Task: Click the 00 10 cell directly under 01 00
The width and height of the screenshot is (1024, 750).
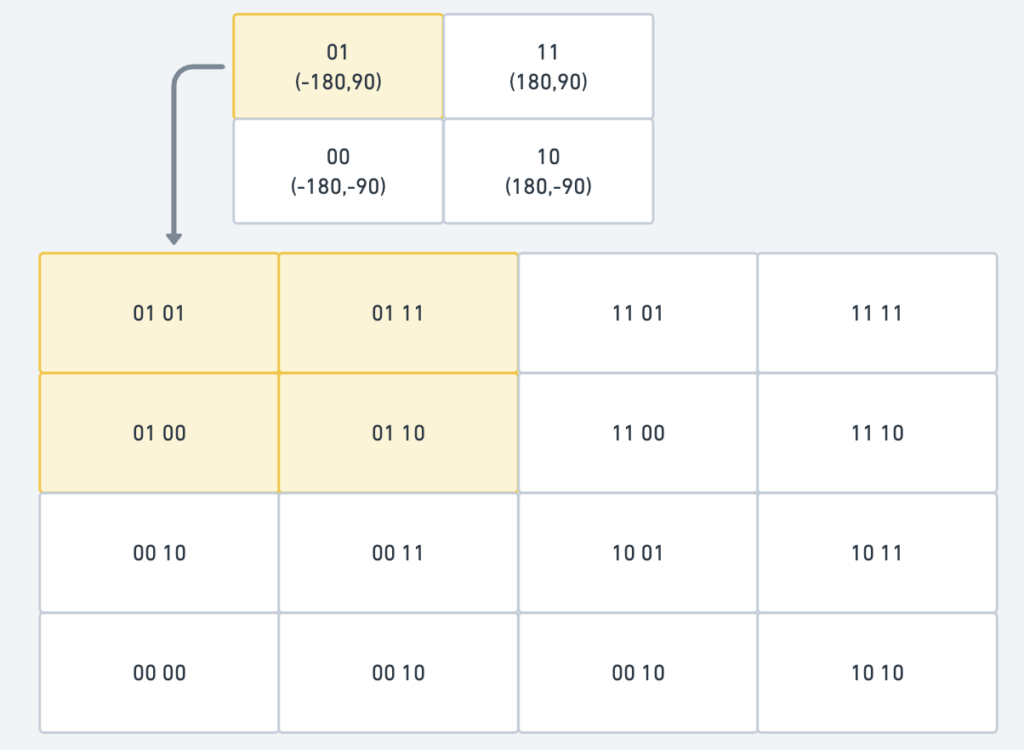Action: coord(159,553)
